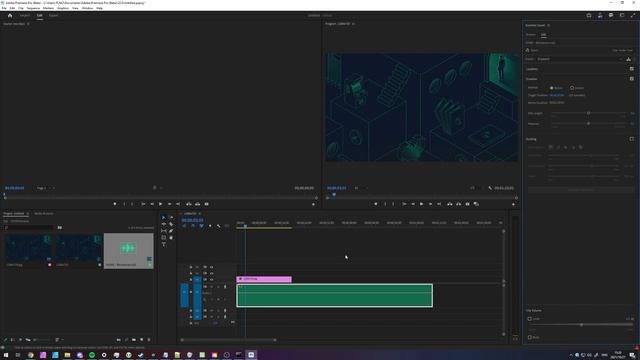This screenshot has height=360, width=640.
Task: Step back one frame in Program monitor
Action: pos(413,204)
